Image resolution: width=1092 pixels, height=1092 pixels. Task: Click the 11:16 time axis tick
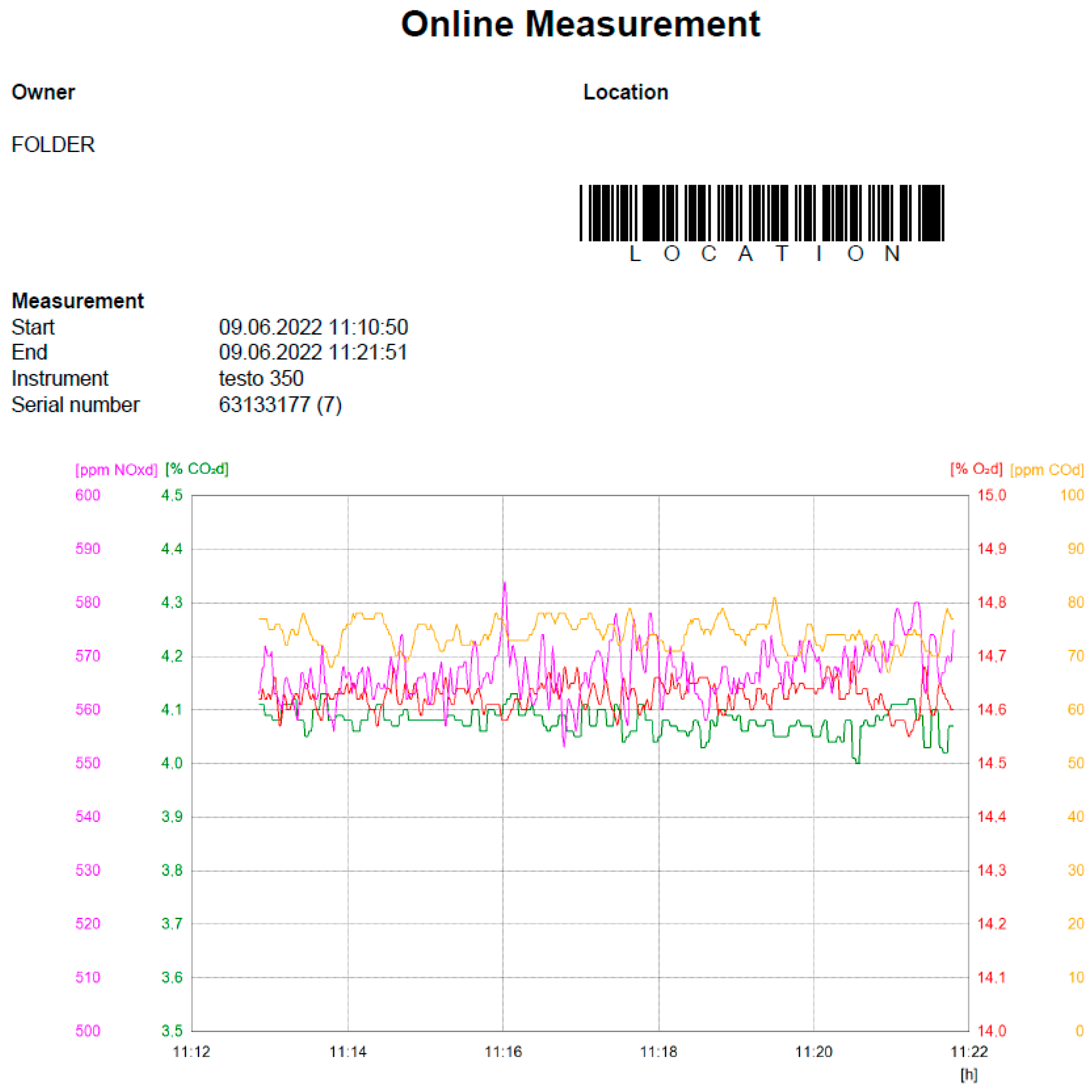503,1052
